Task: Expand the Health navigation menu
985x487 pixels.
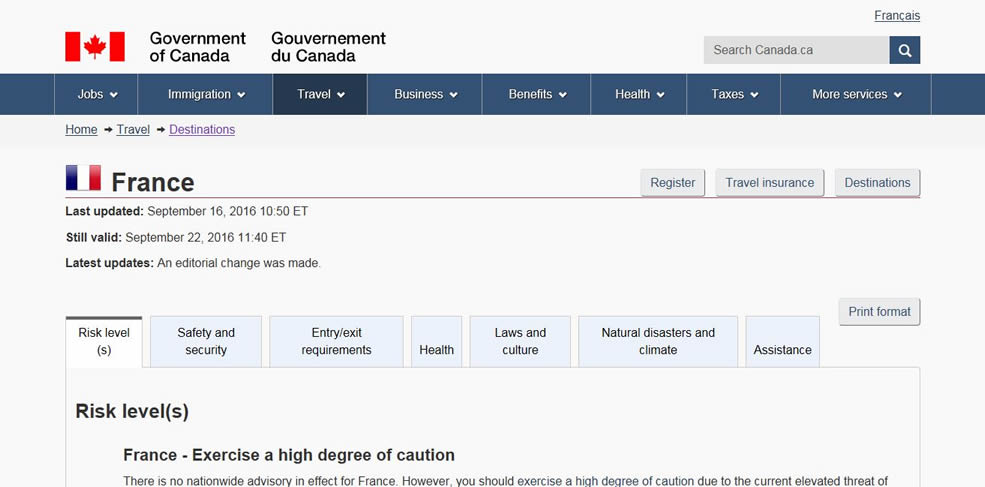Action: pyautogui.click(x=639, y=94)
